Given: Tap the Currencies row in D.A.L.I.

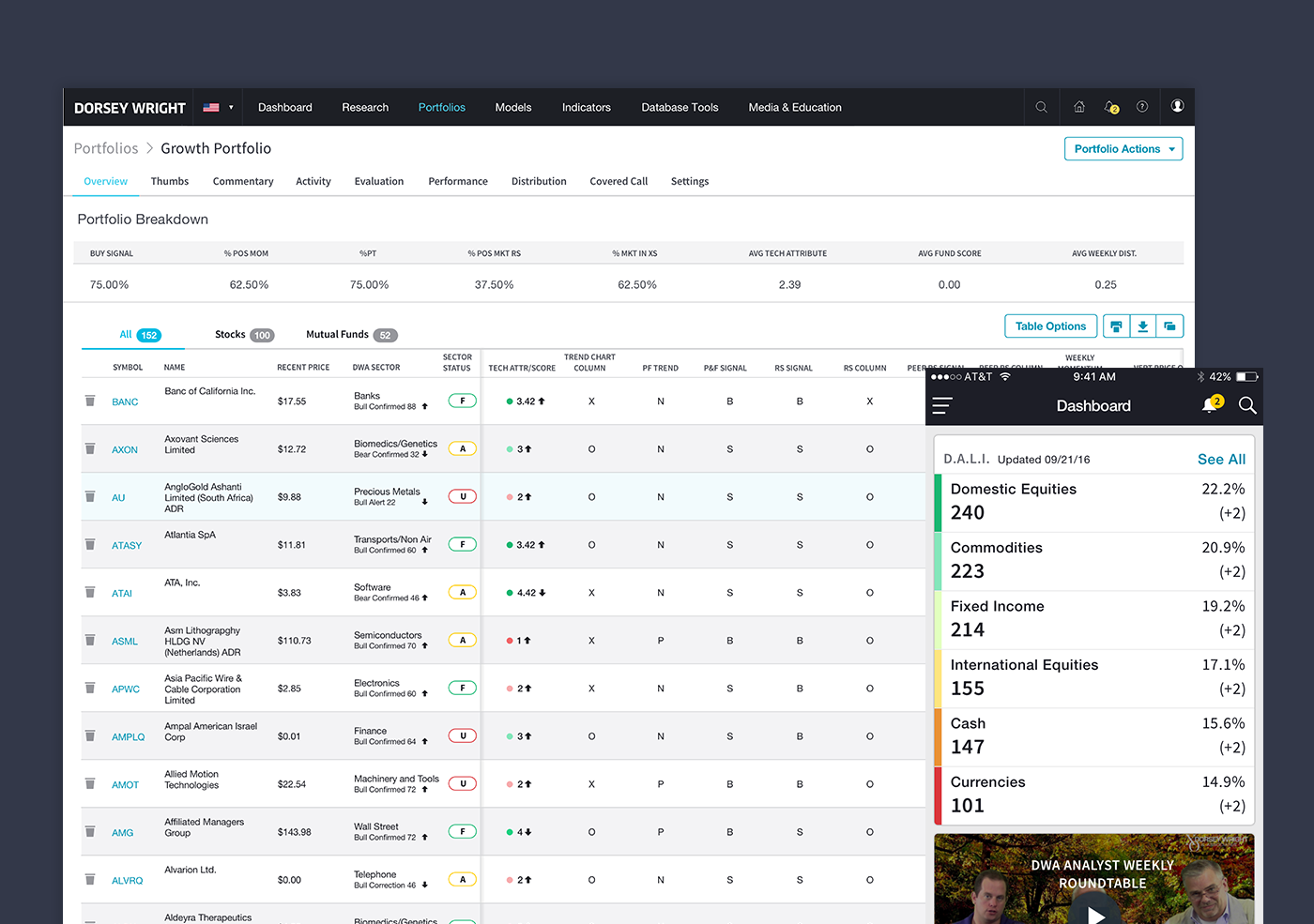Looking at the screenshot, I should (1094, 795).
